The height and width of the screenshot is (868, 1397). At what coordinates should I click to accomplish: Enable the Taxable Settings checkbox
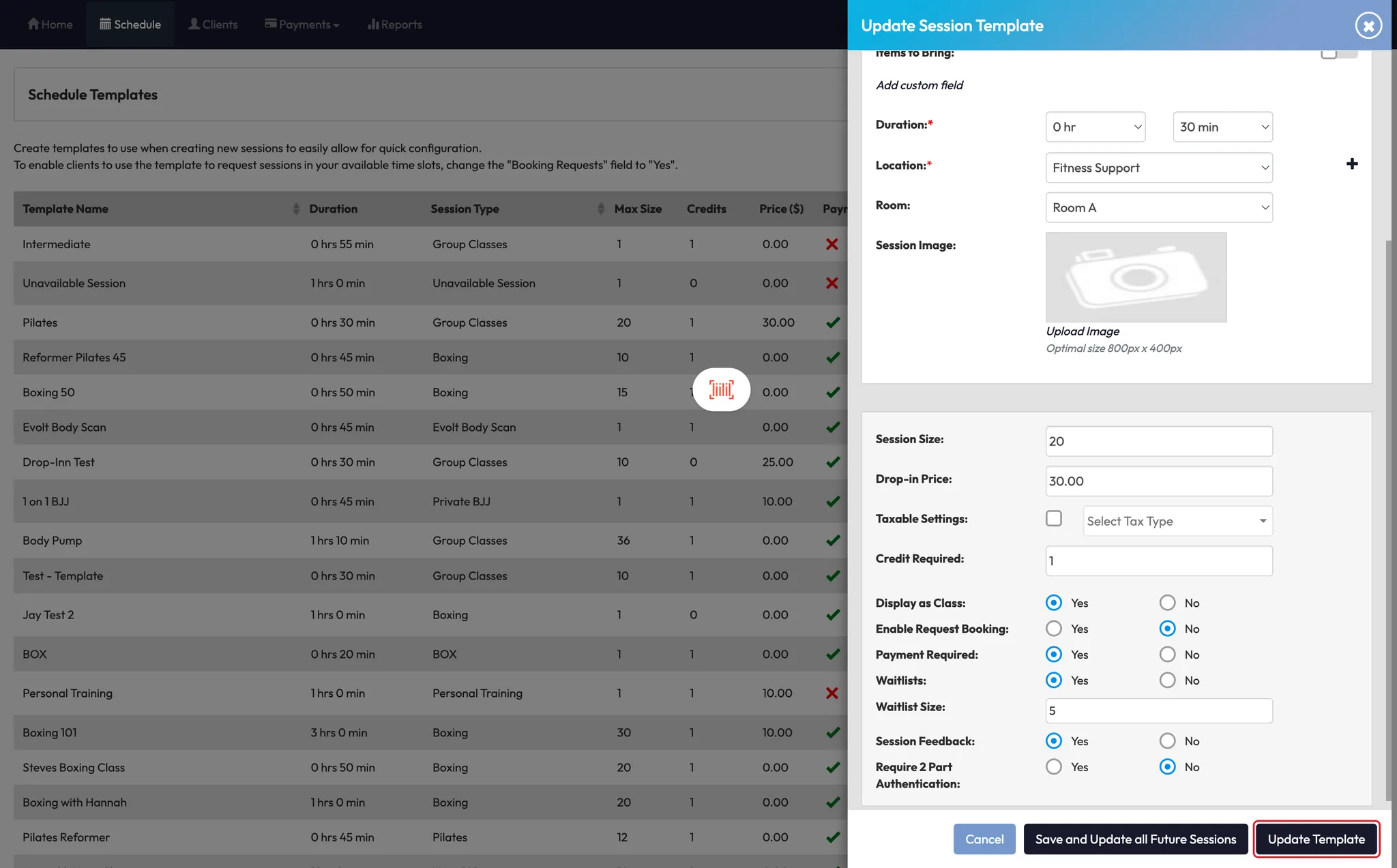(1054, 519)
